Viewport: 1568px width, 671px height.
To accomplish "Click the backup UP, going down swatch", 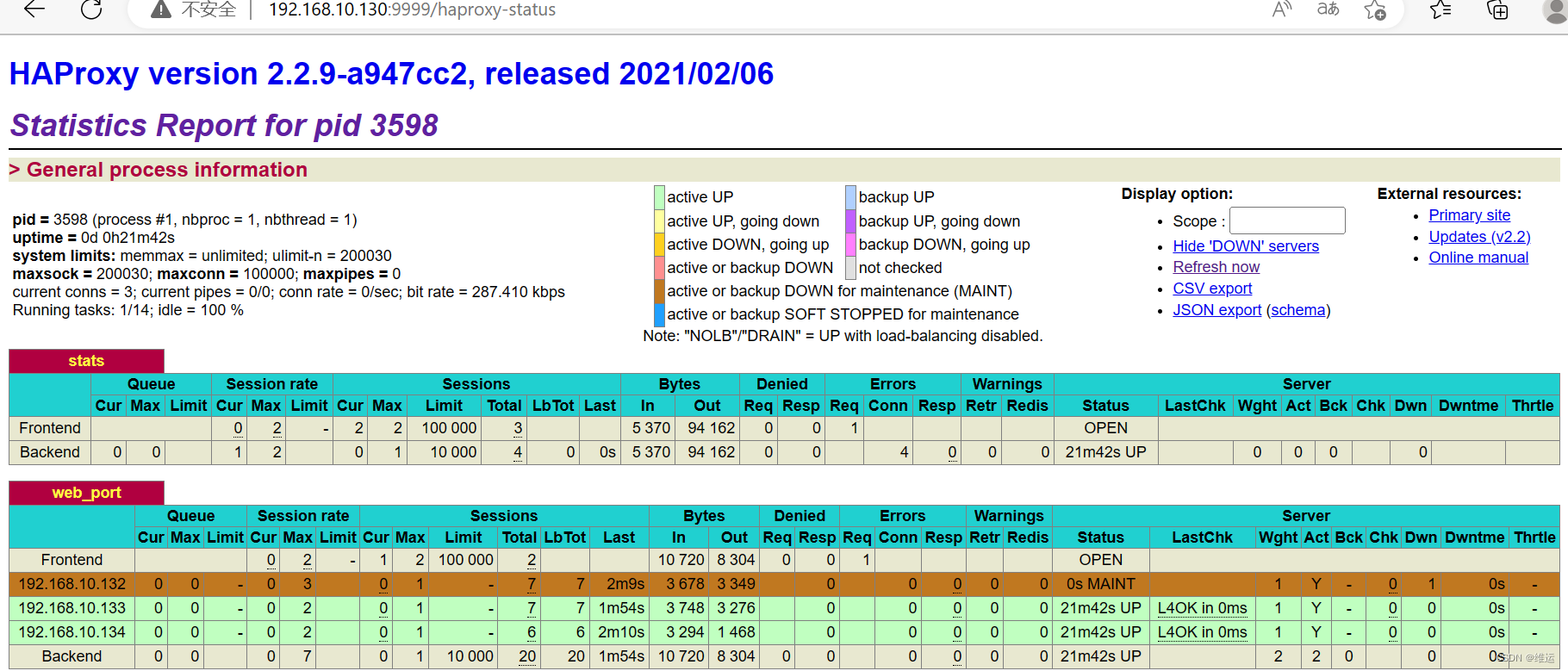I will (850, 221).
